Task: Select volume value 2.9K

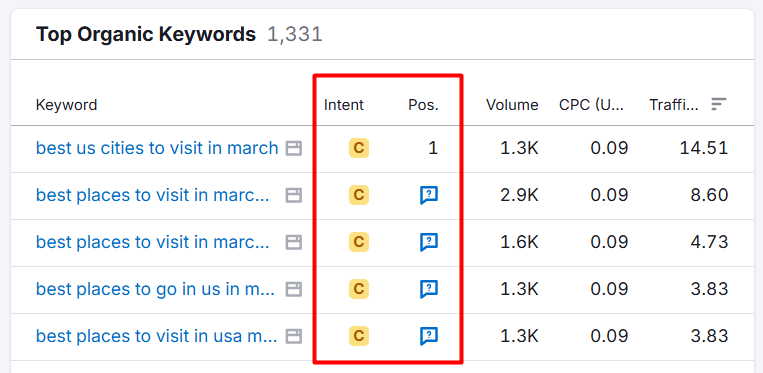Action: [519, 195]
